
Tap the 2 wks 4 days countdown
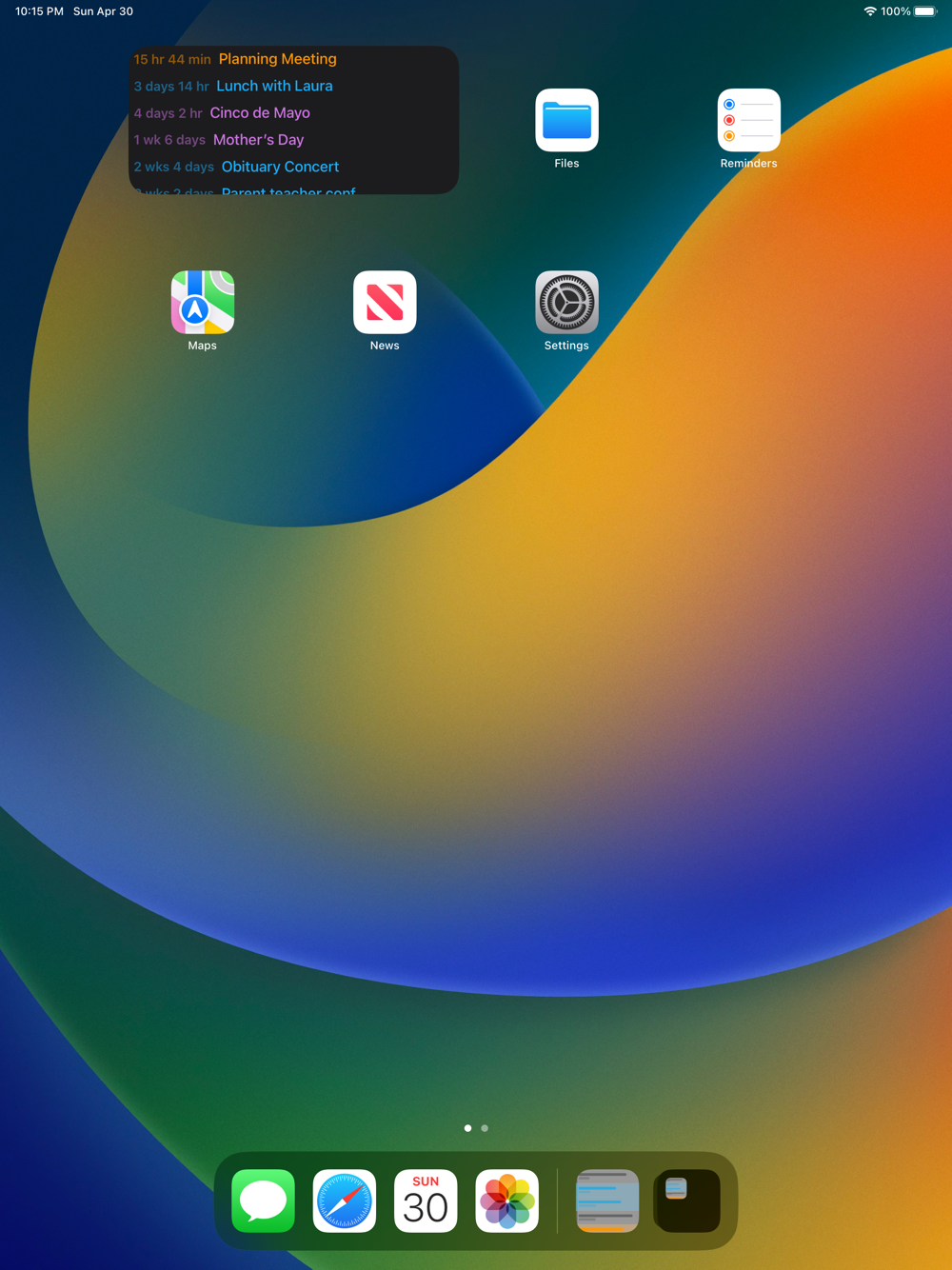tap(173, 167)
